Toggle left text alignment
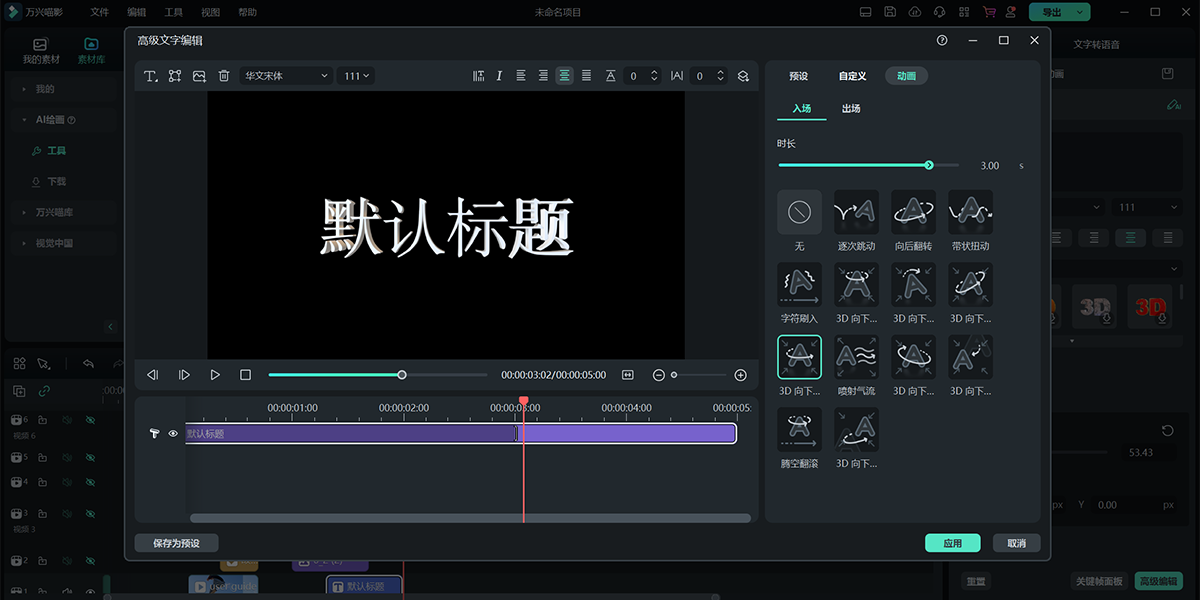1200x600 pixels. tap(521, 75)
